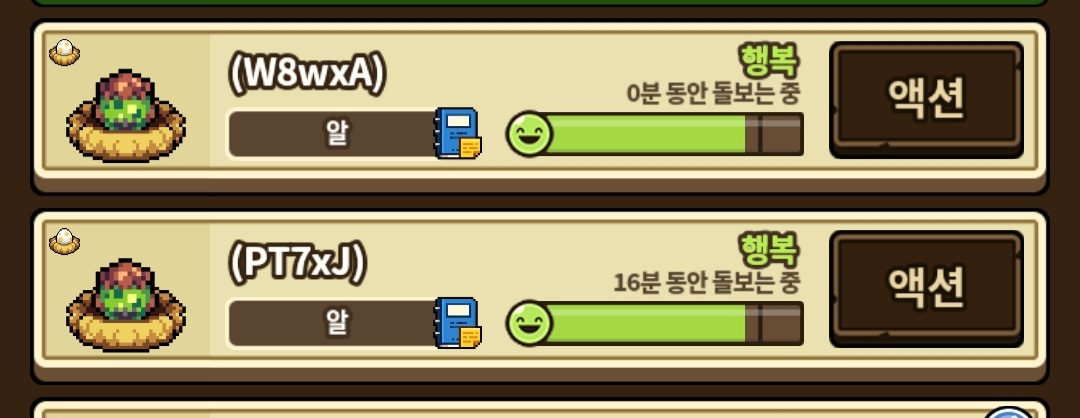Click the 행복 status label on W8wxA row
Image resolution: width=1080 pixels, height=418 pixels.
[770, 61]
